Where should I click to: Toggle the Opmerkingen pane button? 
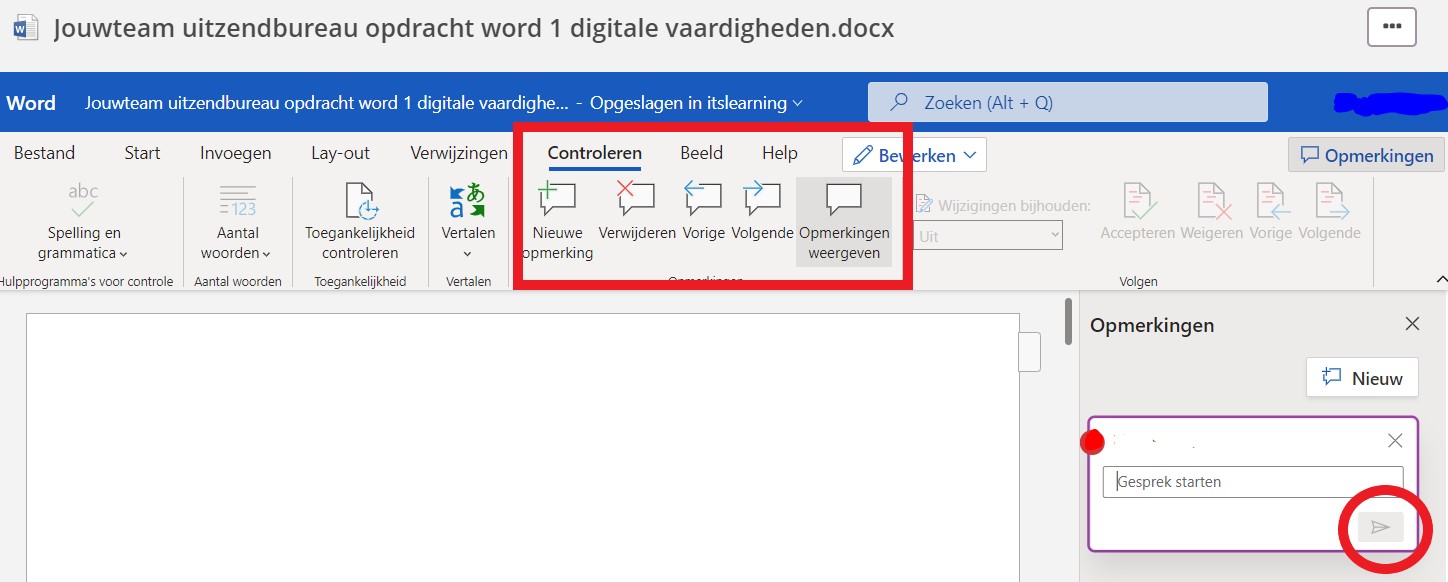[1366, 155]
